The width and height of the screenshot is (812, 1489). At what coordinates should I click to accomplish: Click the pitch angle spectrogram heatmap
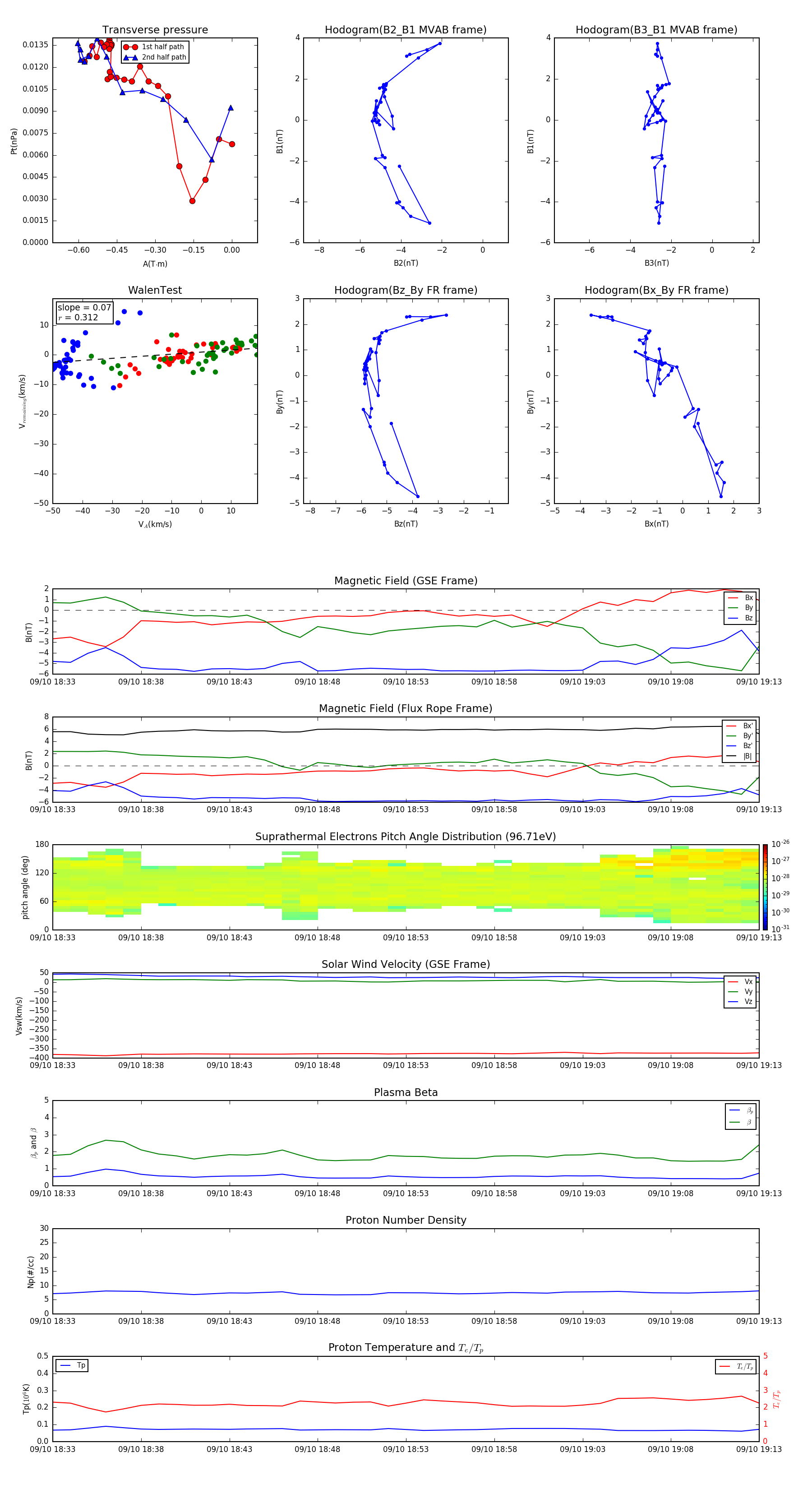pos(406,887)
